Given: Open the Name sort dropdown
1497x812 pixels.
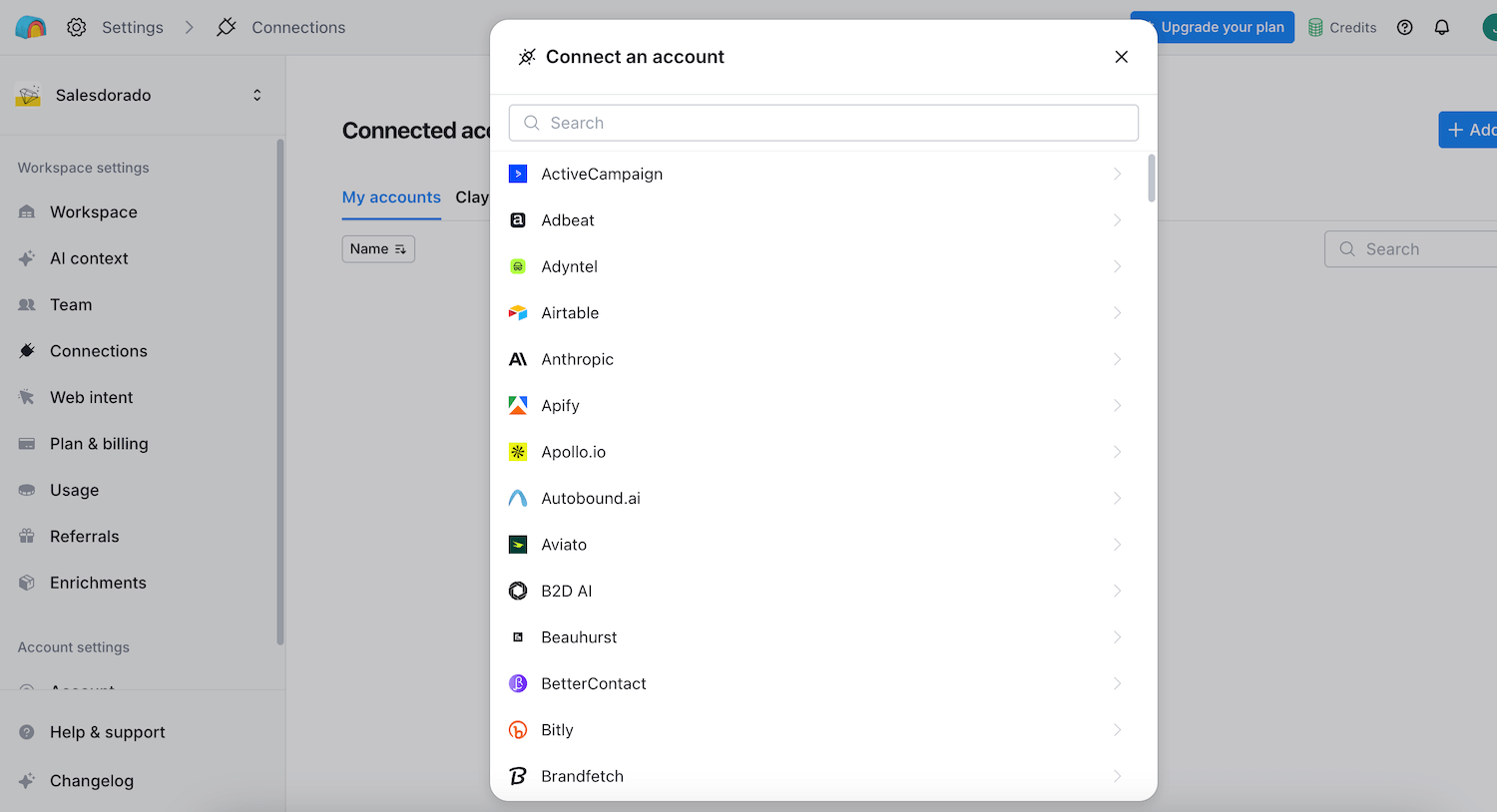Looking at the screenshot, I should pyautogui.click(x=378, y=249).
